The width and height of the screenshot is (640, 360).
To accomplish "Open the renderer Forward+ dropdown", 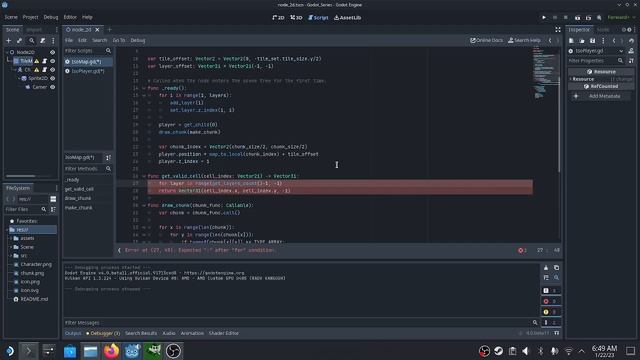I will (x=621, y=18).
